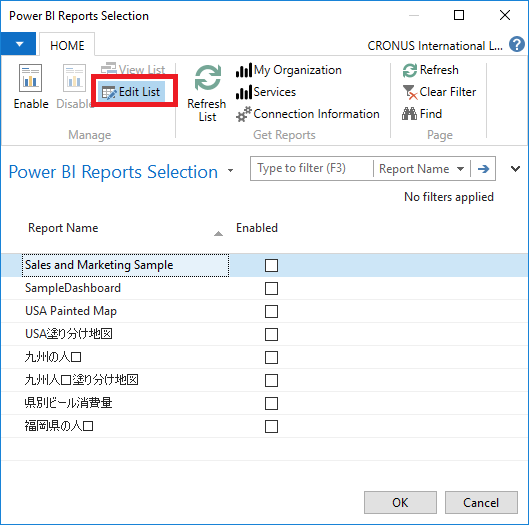This screenshot has width=529, height=525.
Task: Toggle Enabled checkbox for USA Painted Map
Action: pyautogui.click(x=271, y=311)
